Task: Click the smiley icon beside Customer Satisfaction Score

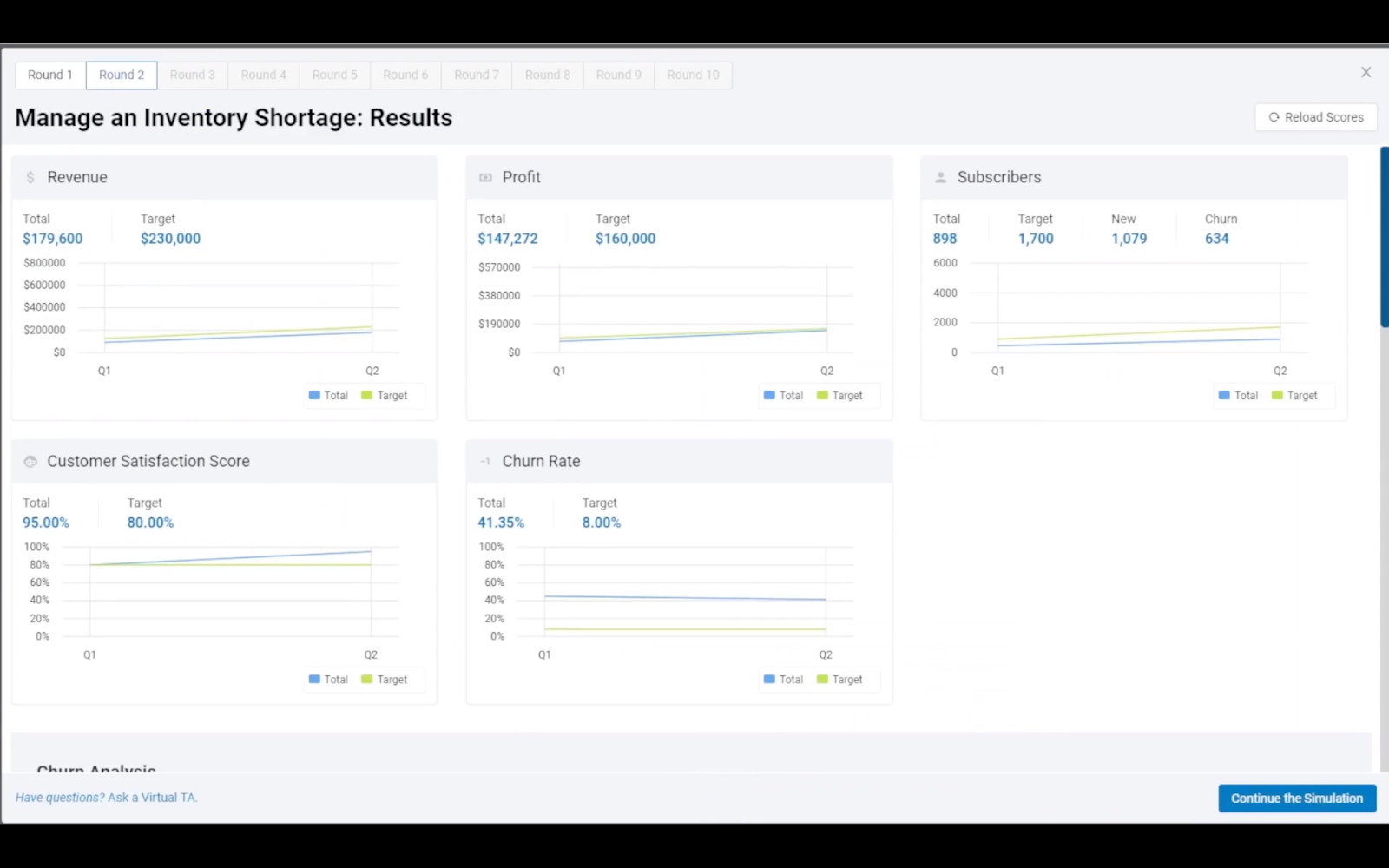Action: (x=30, y=462)
